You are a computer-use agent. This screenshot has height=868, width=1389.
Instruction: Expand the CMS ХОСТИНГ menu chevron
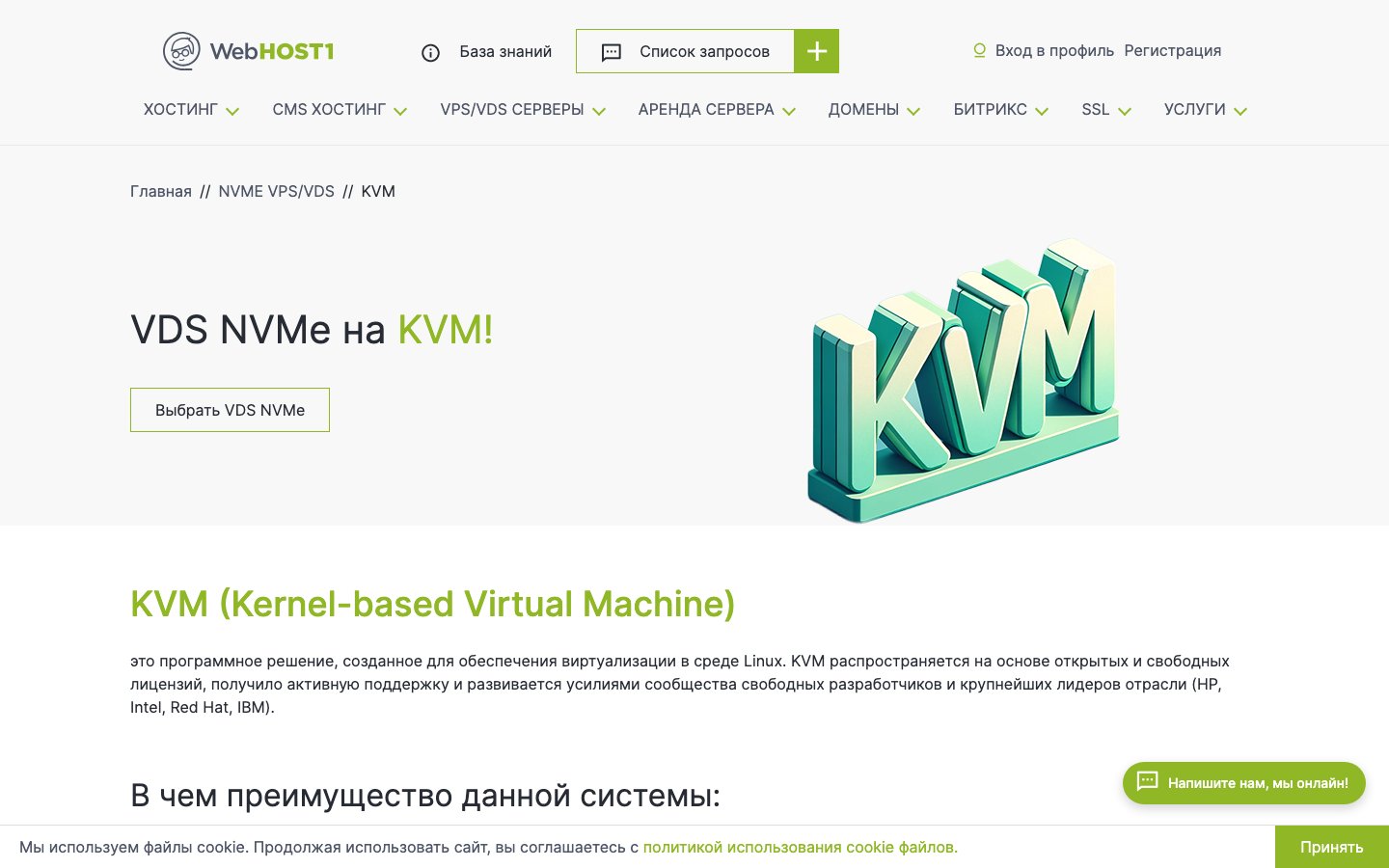[x=400, y=112]
